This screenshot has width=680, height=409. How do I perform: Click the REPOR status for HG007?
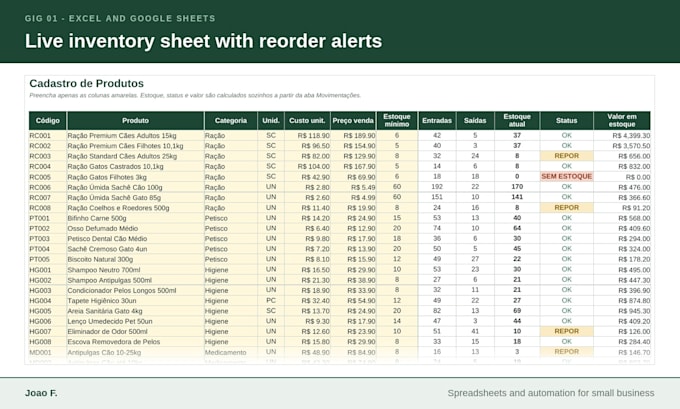[x=566, y=331]
